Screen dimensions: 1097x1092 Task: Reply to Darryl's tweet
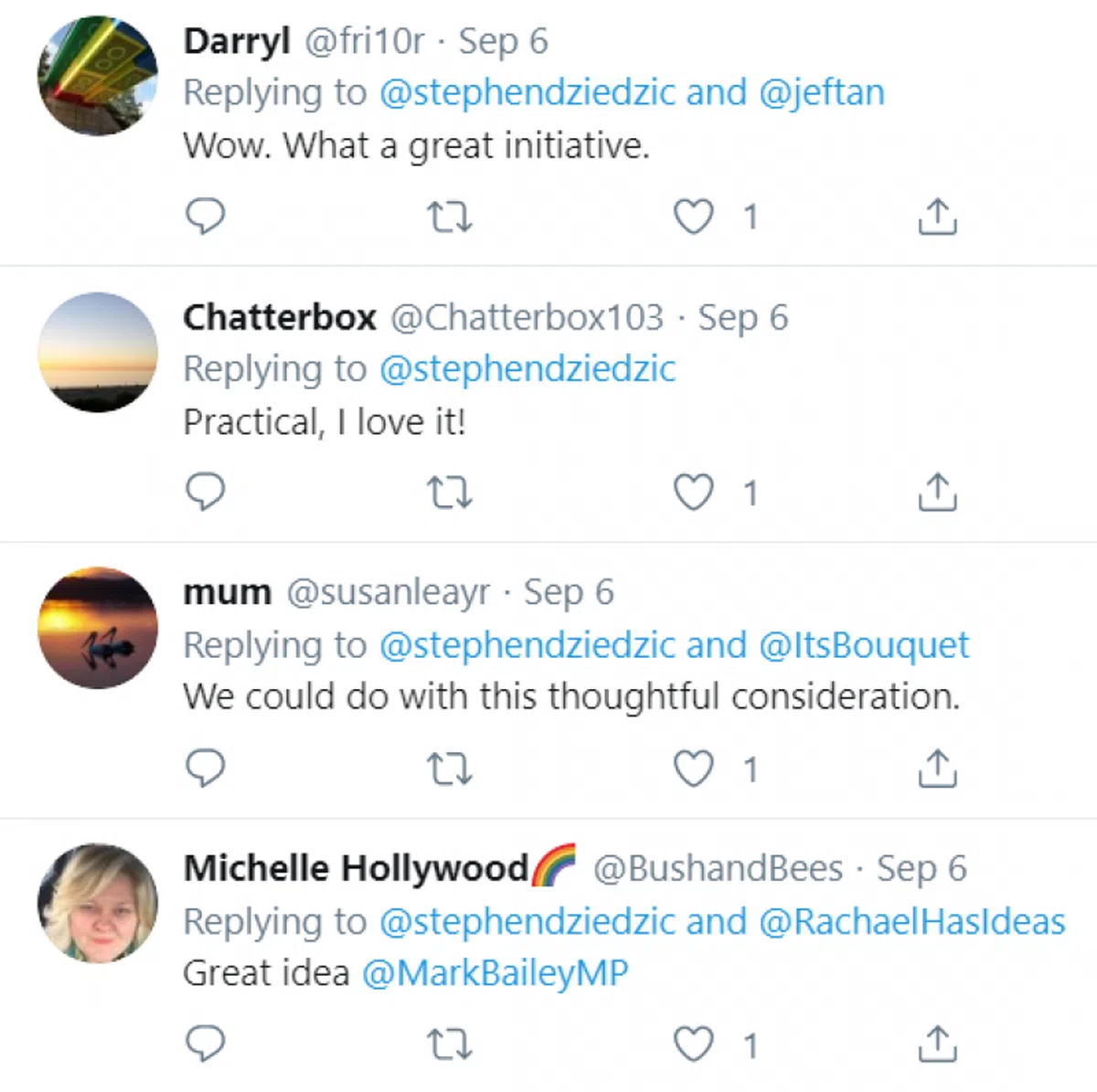point(205,216)
